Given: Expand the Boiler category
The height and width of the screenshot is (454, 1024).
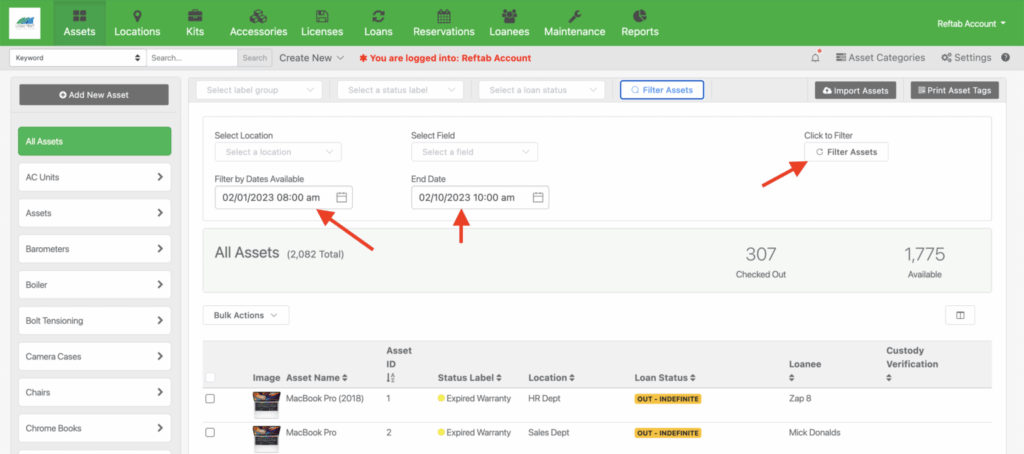Looking at the screenshot, I should [x=95, y=285].
